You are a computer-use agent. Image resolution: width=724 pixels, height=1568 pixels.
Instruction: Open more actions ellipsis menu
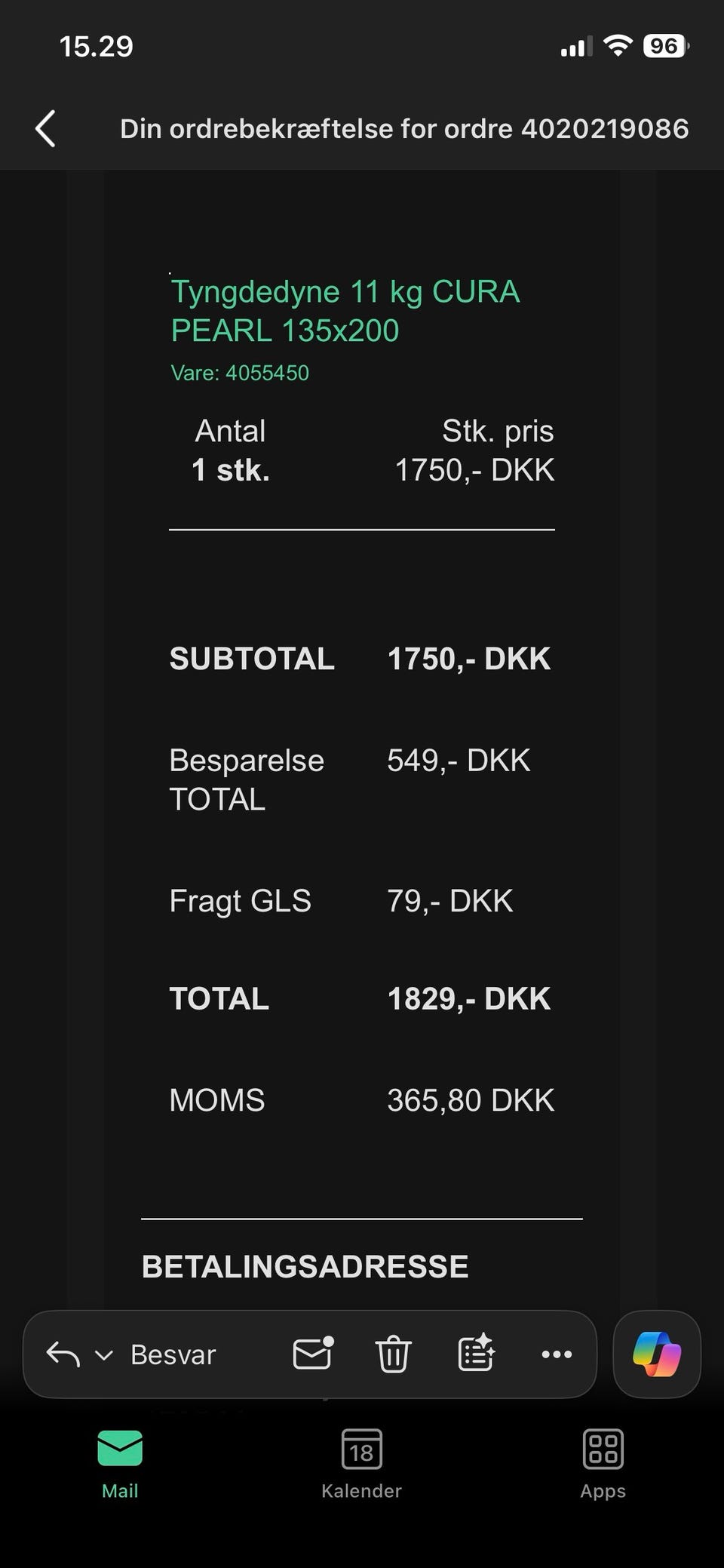tap(557, 1354)
